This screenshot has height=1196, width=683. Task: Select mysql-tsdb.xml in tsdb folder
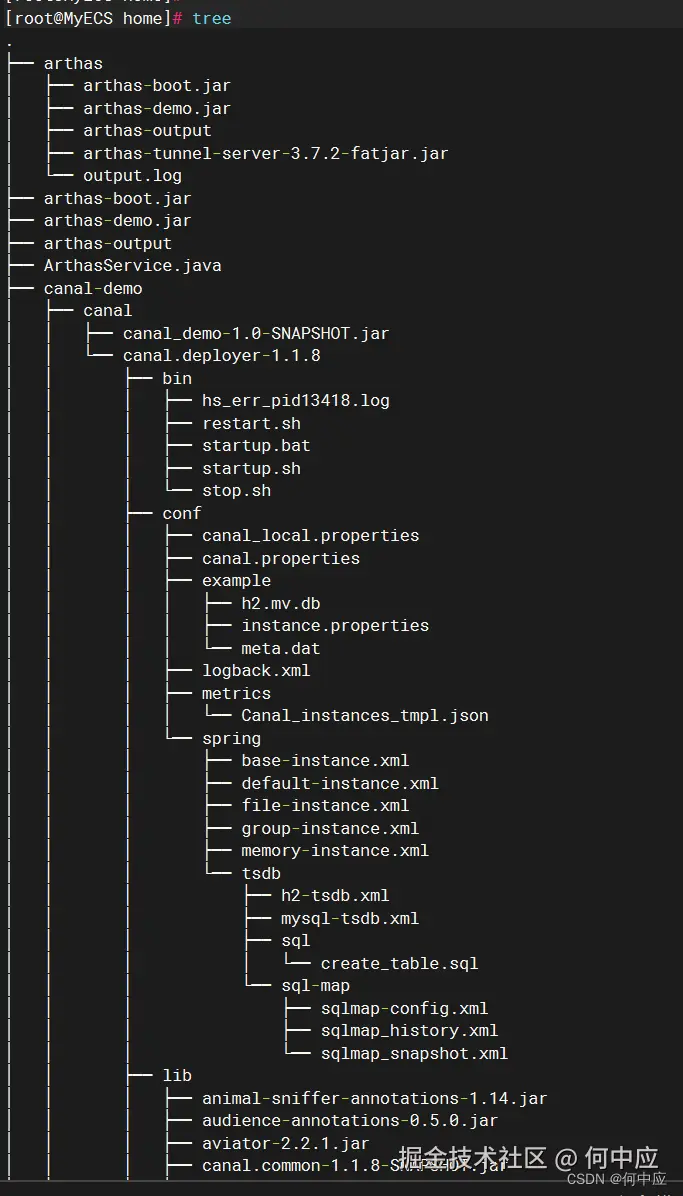(x=349, y=918)
